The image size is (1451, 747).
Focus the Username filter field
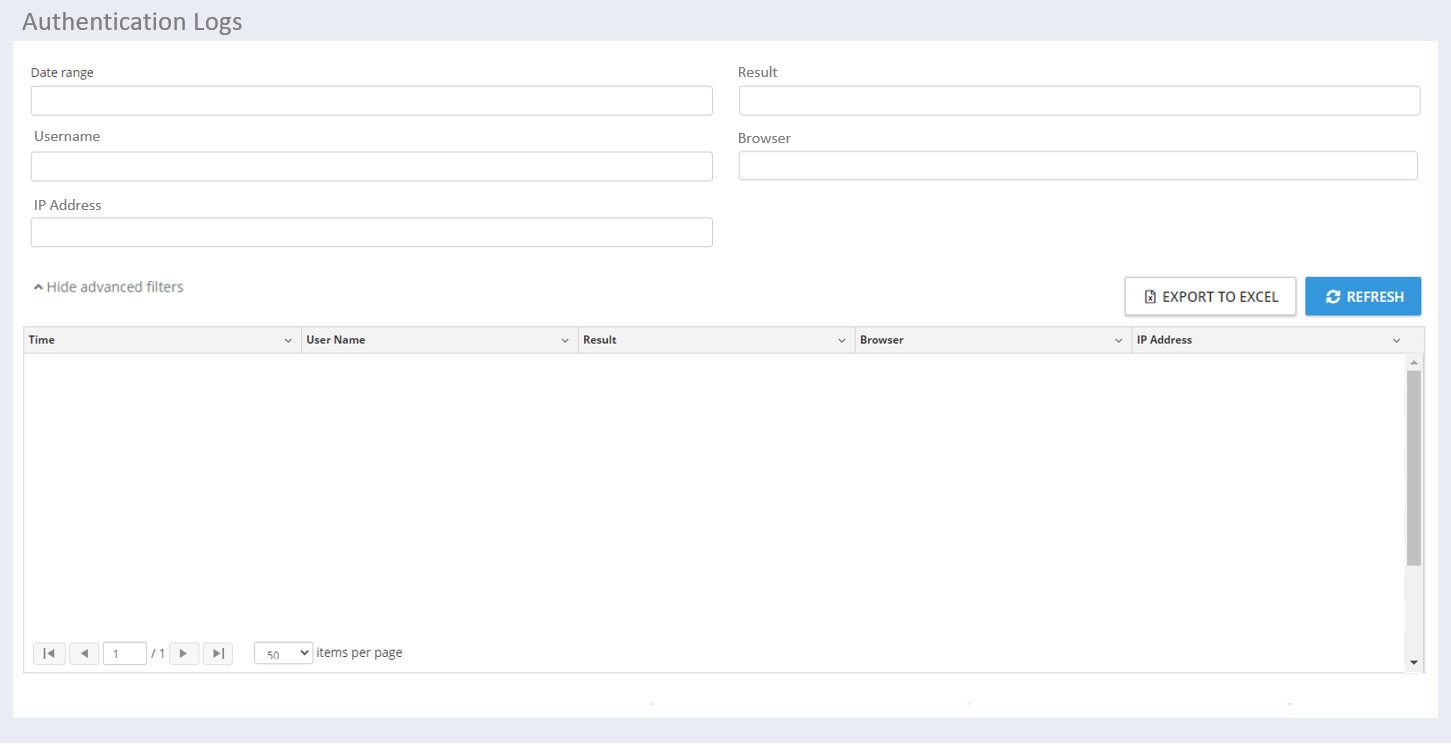371,167
